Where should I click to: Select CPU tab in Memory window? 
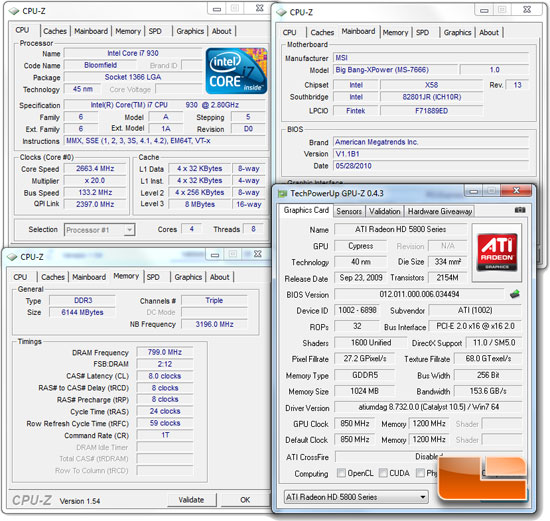[20, 277]
